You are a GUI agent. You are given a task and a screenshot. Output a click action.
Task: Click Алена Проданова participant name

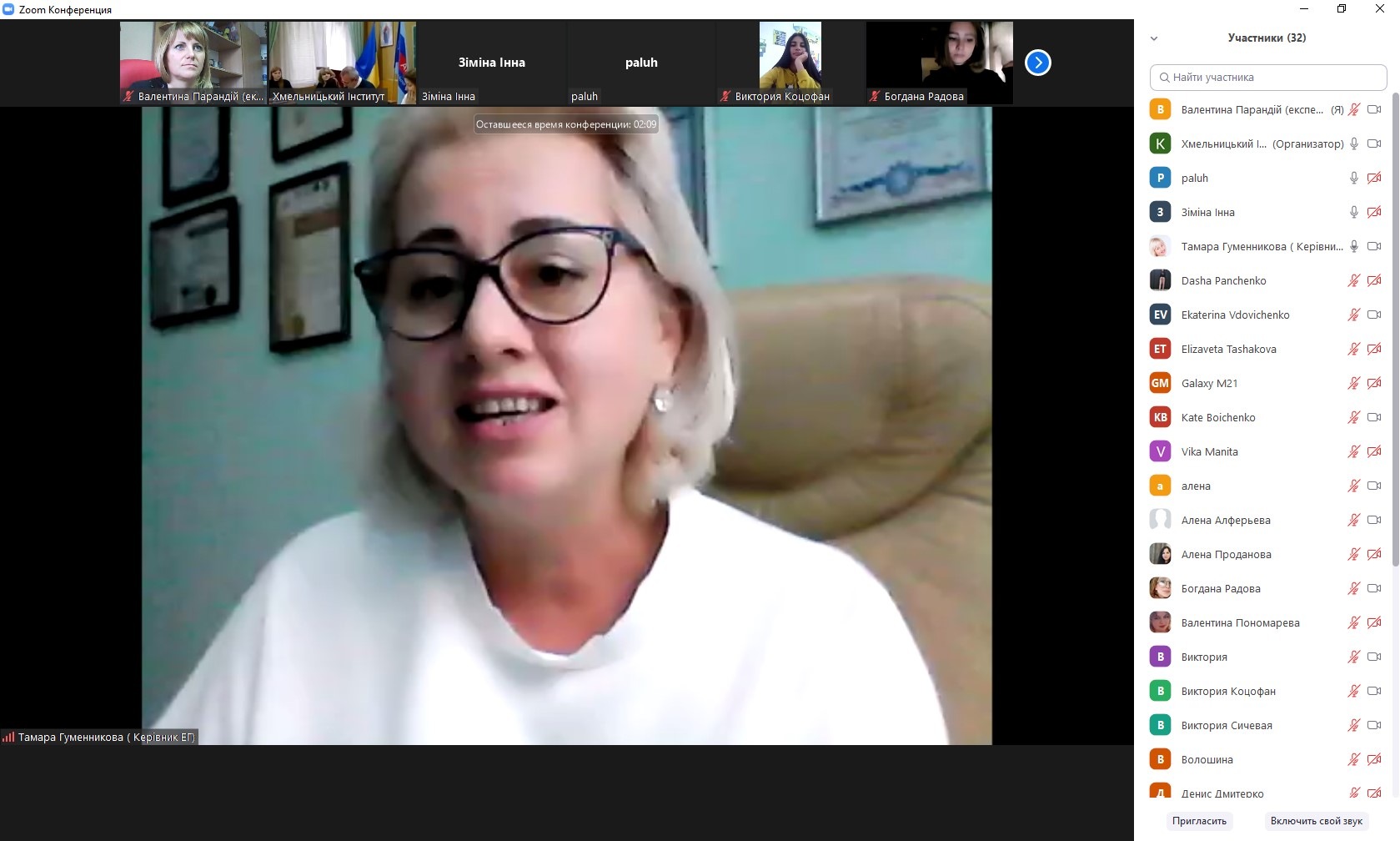click(1226, 554)
